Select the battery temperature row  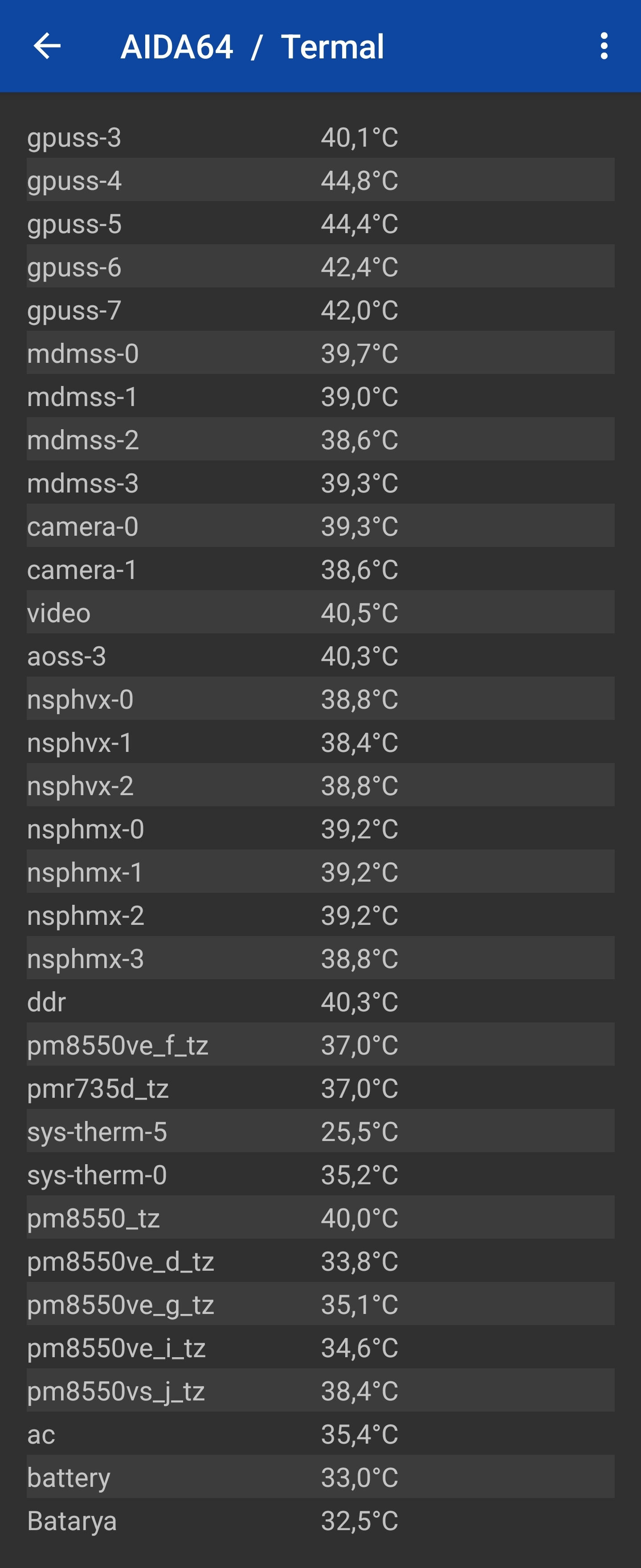321,1477
